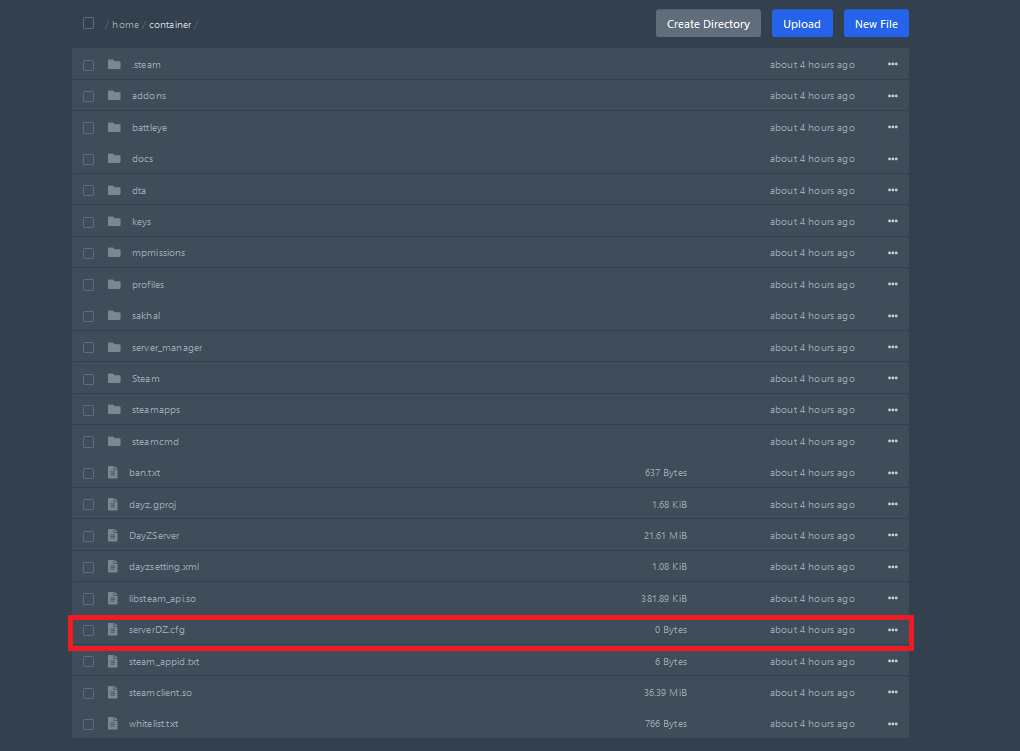The height and width of the screenshot is (751, 1020).
Task: Open the profiles folder name
Action: 148,285
